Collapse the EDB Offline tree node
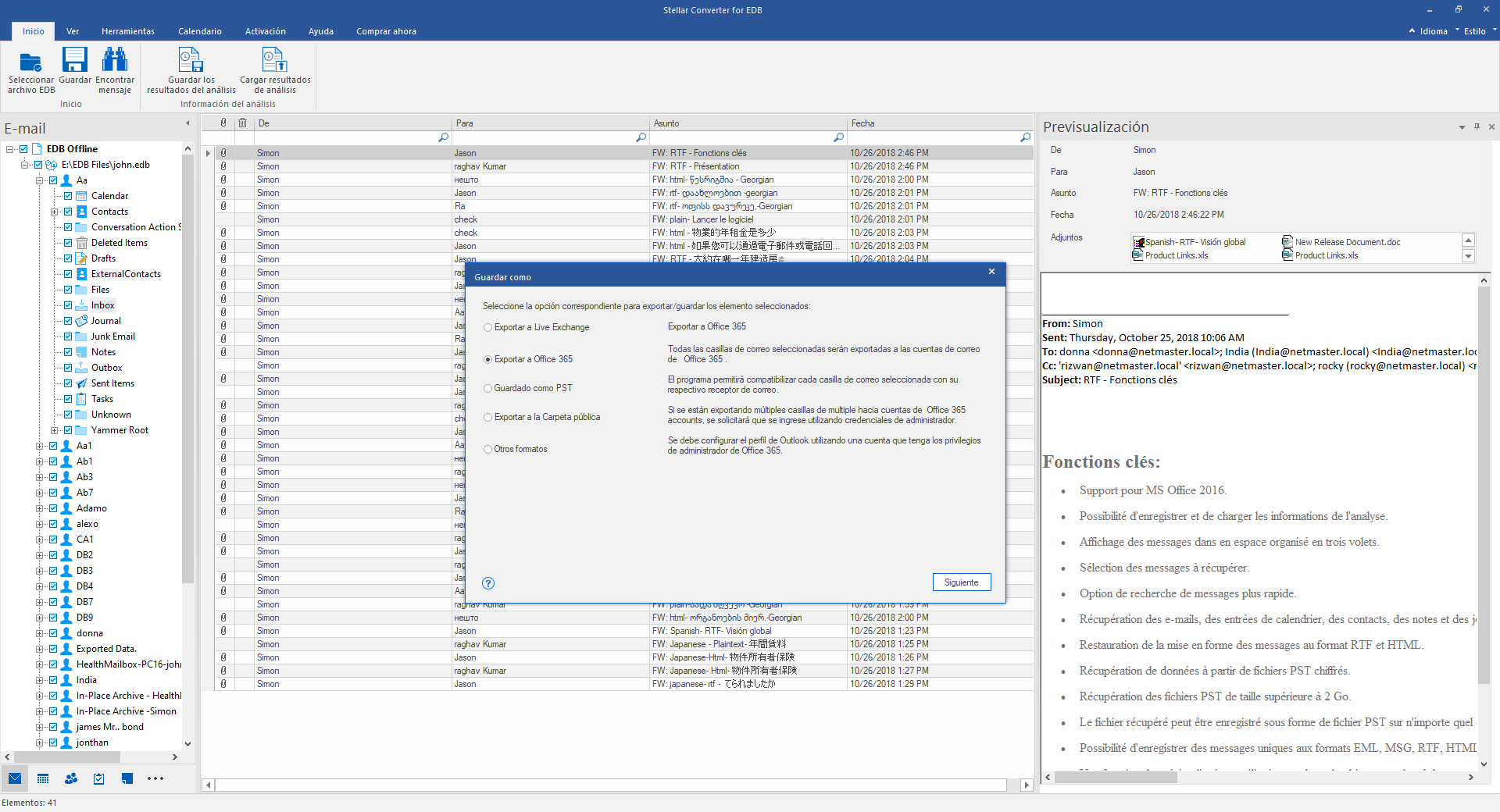 click(x=9, y=149)
